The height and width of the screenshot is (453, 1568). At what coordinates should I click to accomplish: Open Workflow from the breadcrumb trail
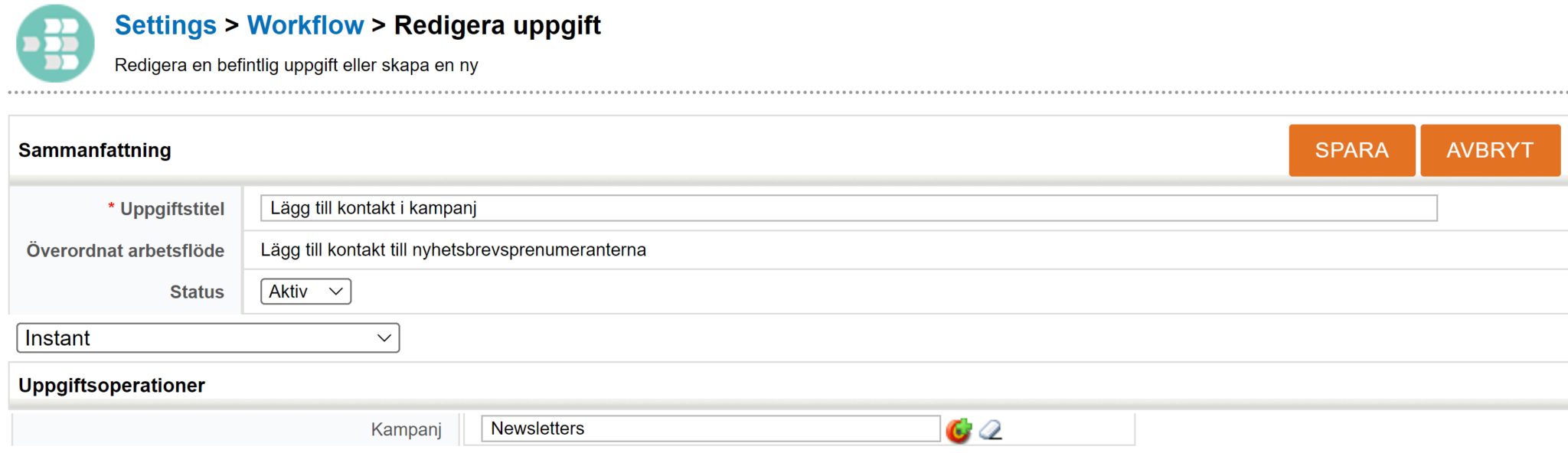click(x=305, y=24)
